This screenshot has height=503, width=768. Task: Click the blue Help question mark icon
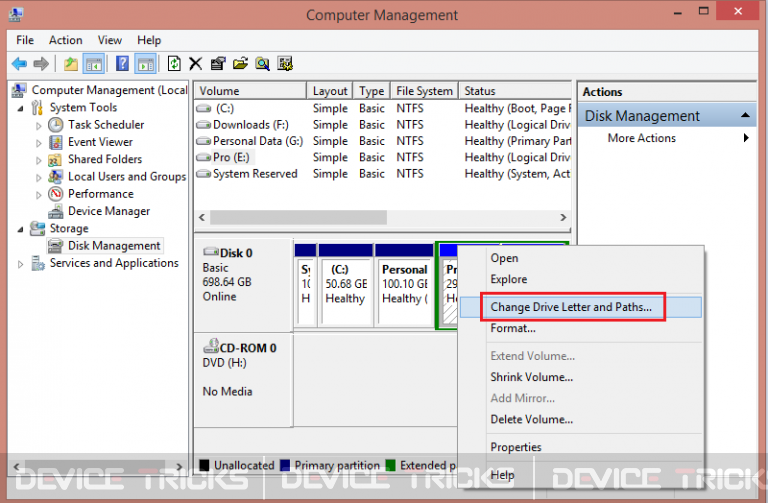coord(122,64)
